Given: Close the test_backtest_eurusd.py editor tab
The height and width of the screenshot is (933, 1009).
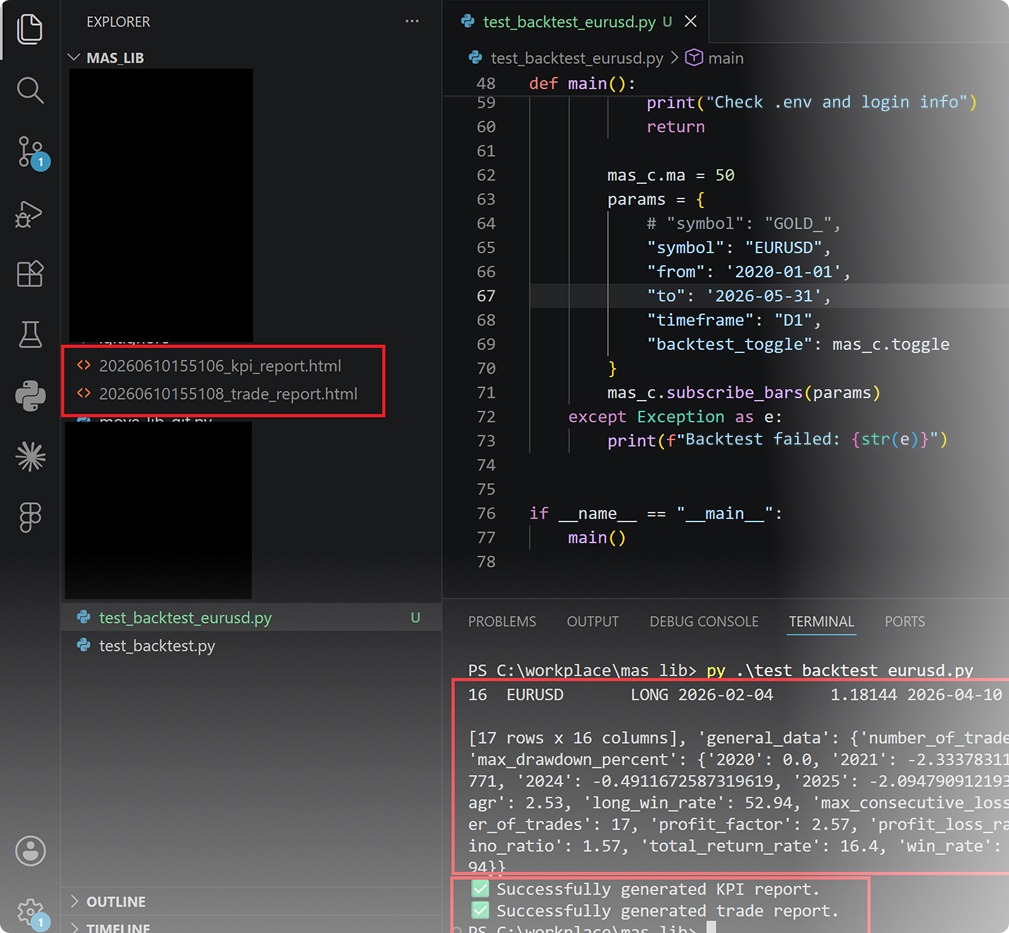Looking at the screenshot, I should [x=690, y=21].
